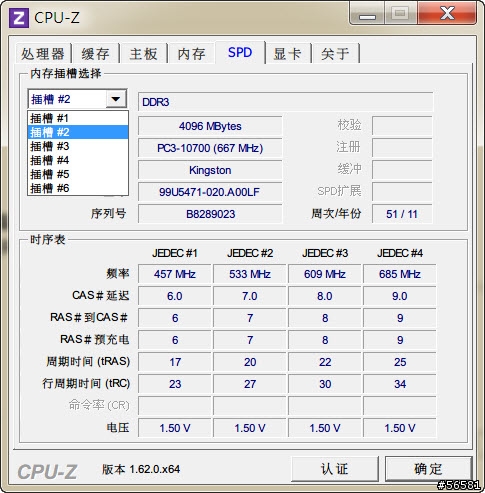Click the 认证 button

pyautogui.click(x=335, y=469)
